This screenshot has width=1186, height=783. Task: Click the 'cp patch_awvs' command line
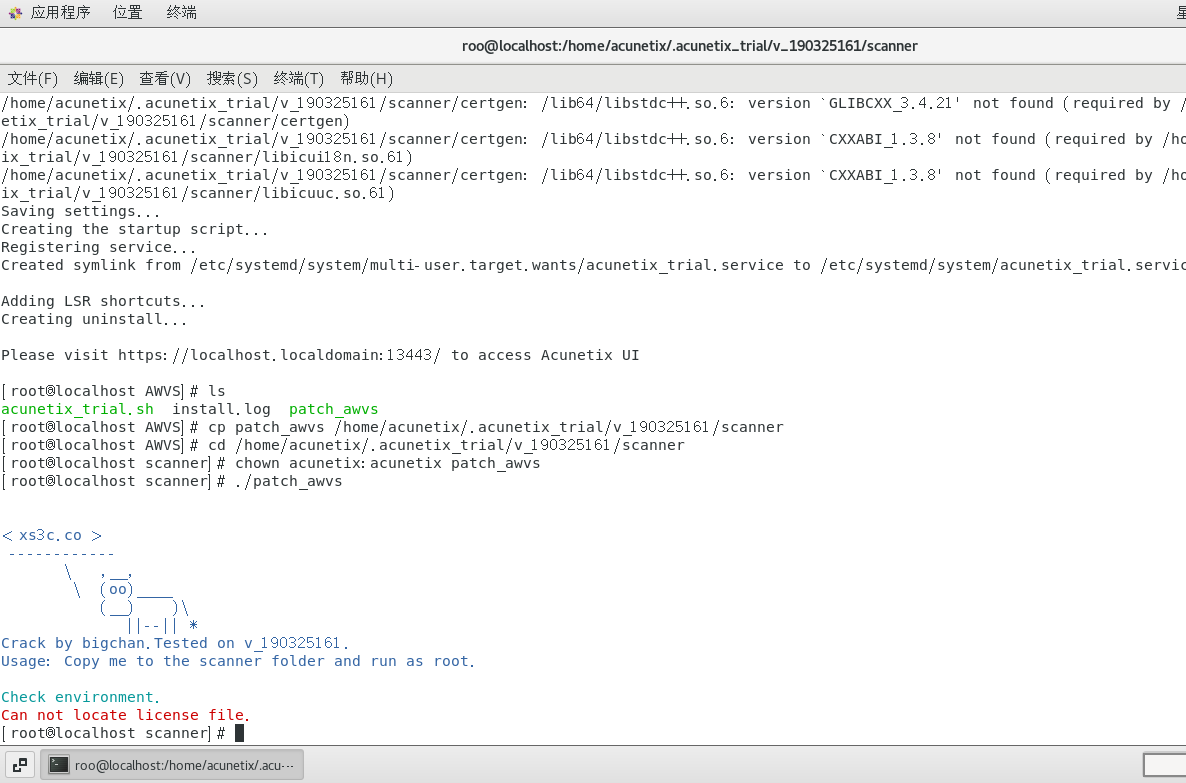click(x=393, y=427)
